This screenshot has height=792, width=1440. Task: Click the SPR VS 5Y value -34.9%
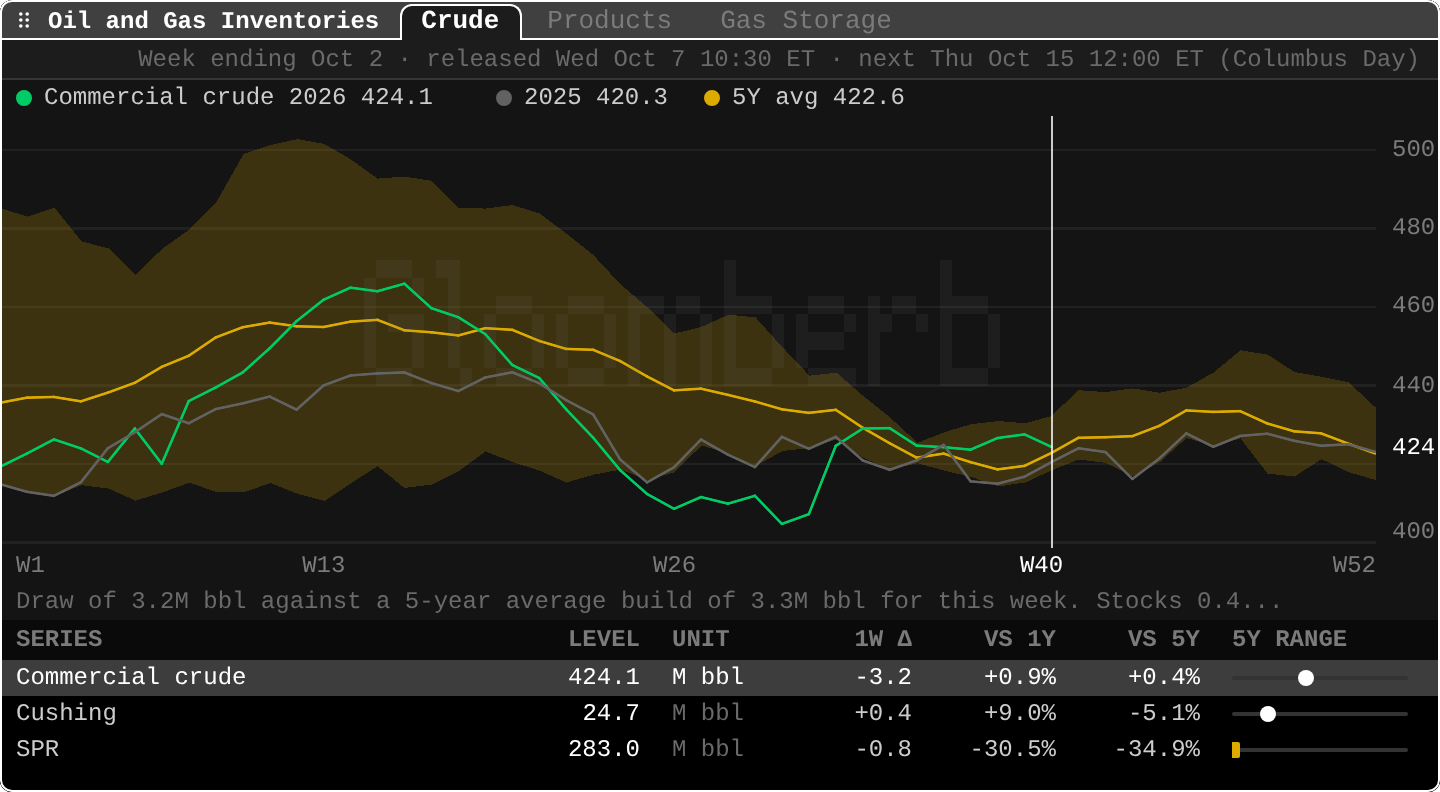click(x=1157, y=750)
